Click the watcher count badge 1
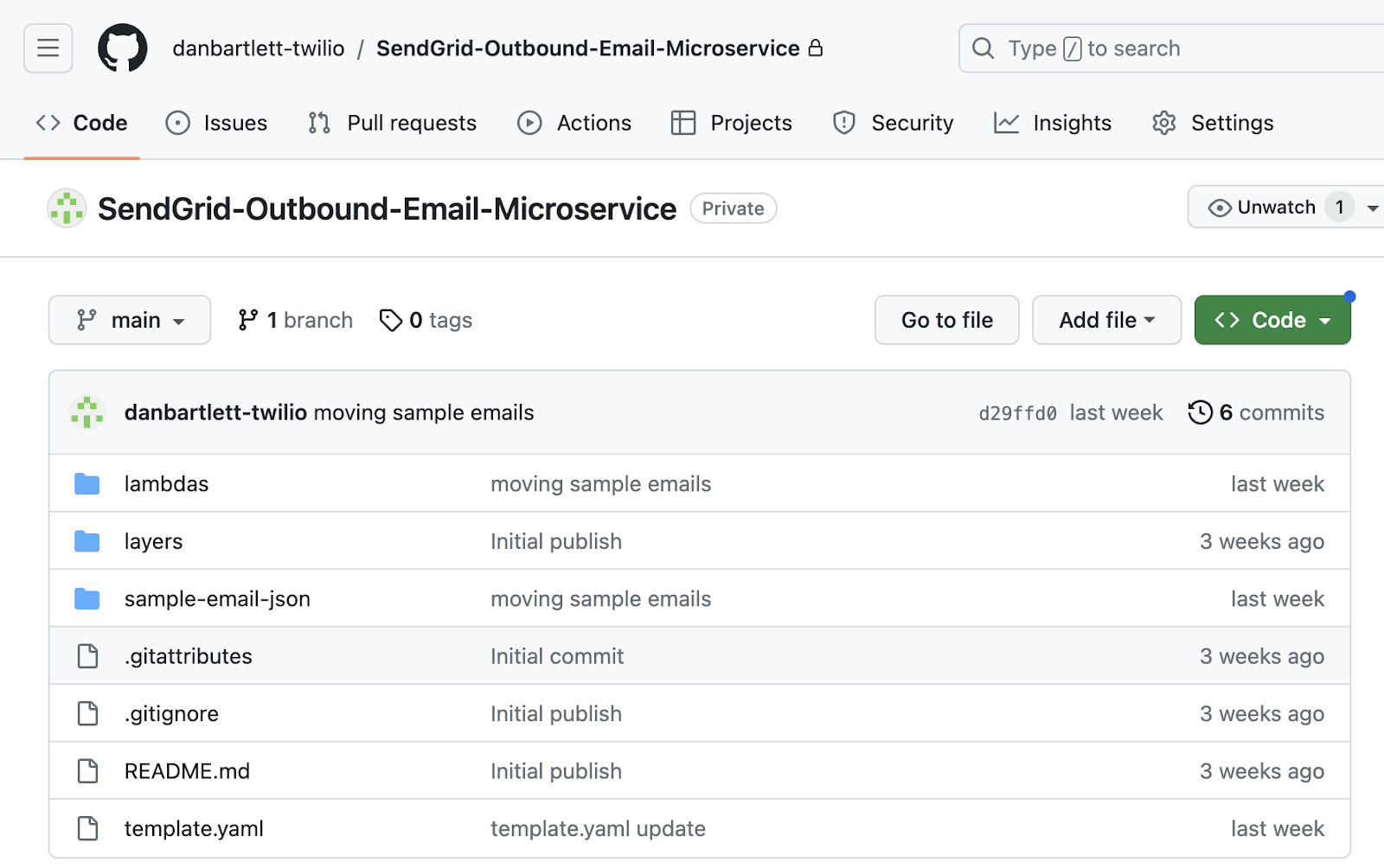 point(1339,207)
